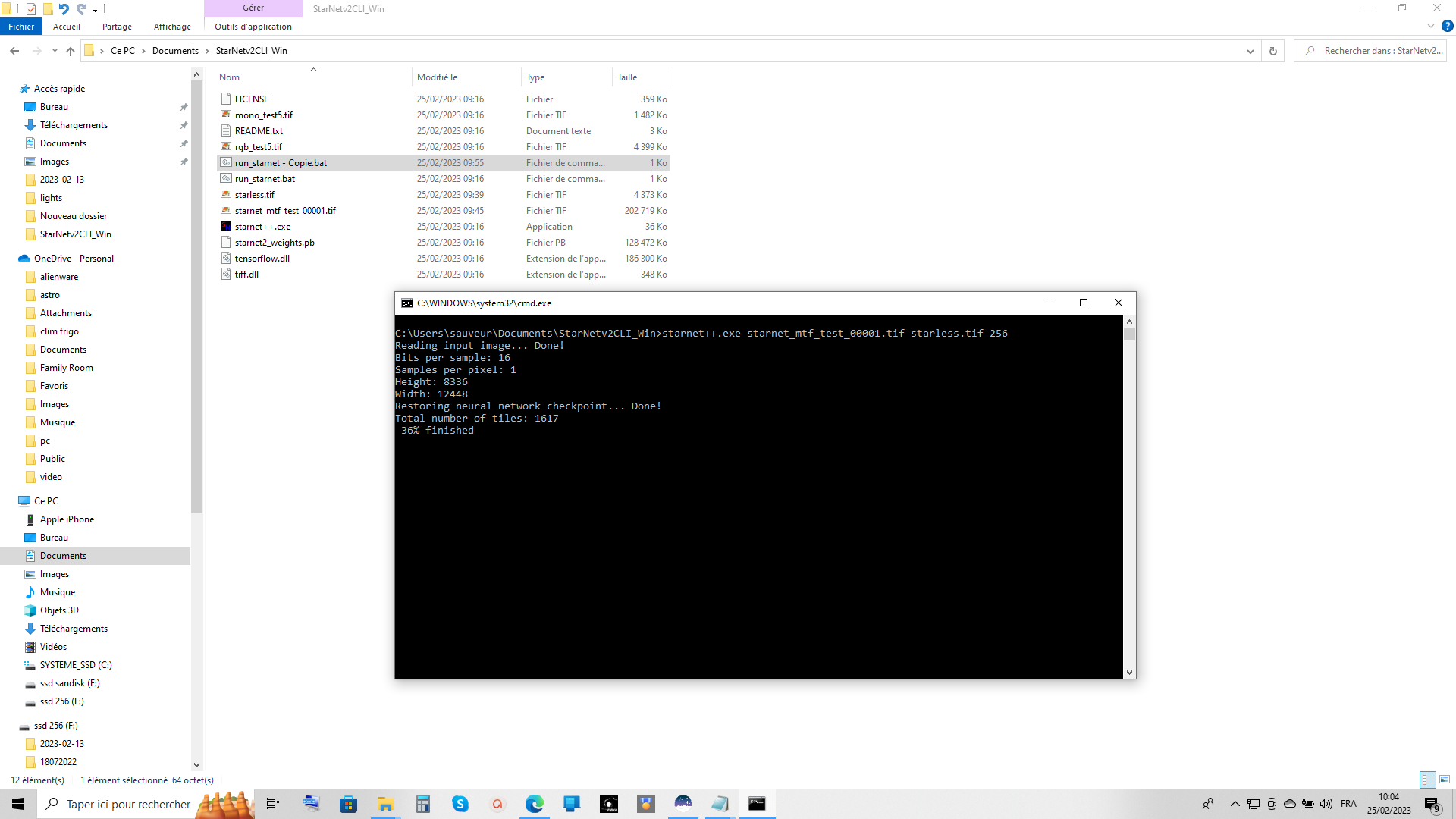Customize quick access toolbar dropdown arrow
1456x819 pixels.
(x=96, y=10)
